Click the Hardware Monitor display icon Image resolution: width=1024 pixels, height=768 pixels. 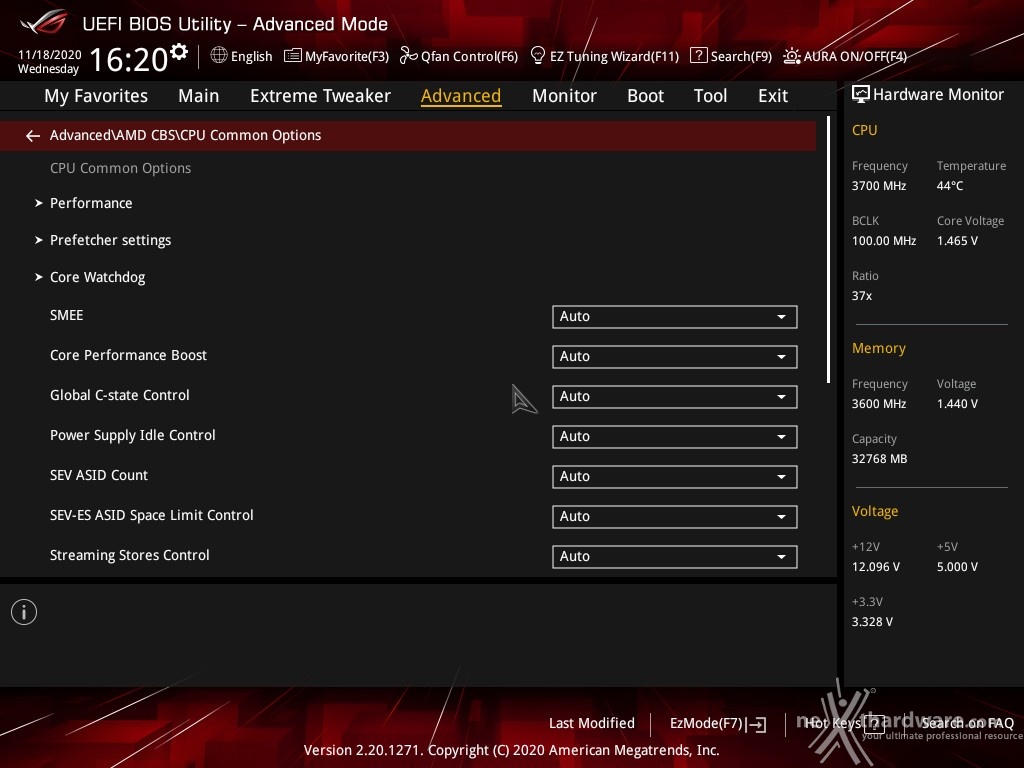tap(861, 94)
